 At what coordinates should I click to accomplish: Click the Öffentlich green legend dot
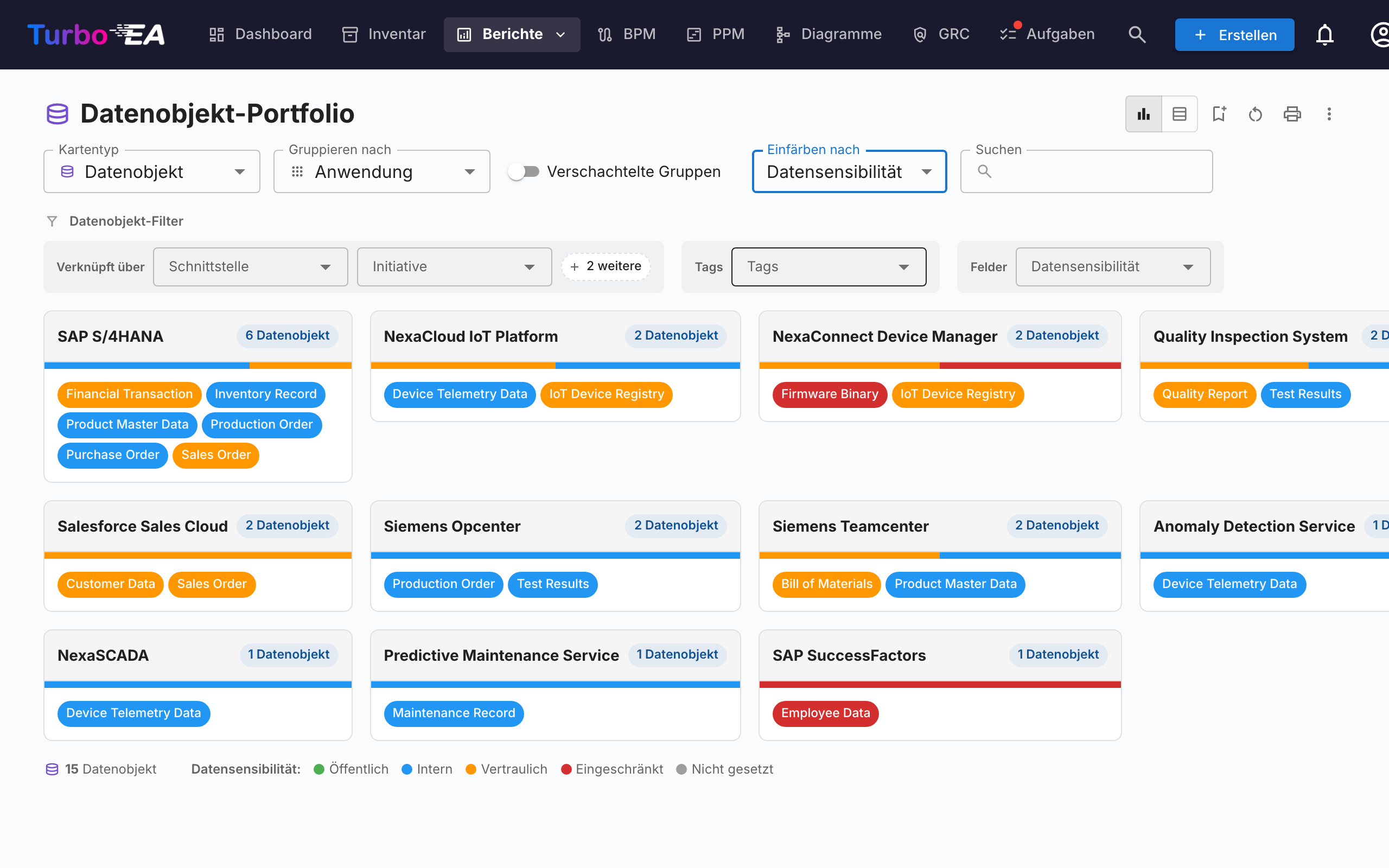pyautogui.click(x=319, y=769)
